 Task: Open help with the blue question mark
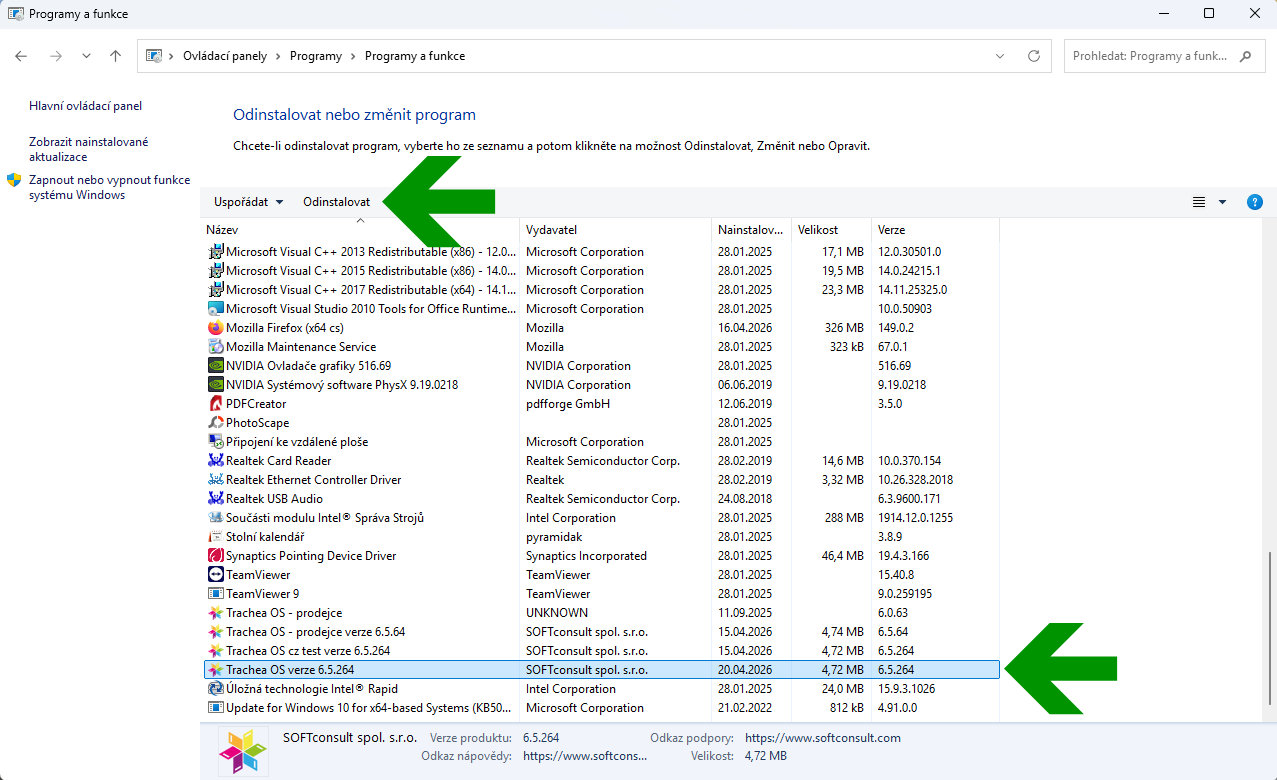pos(1254,202)
